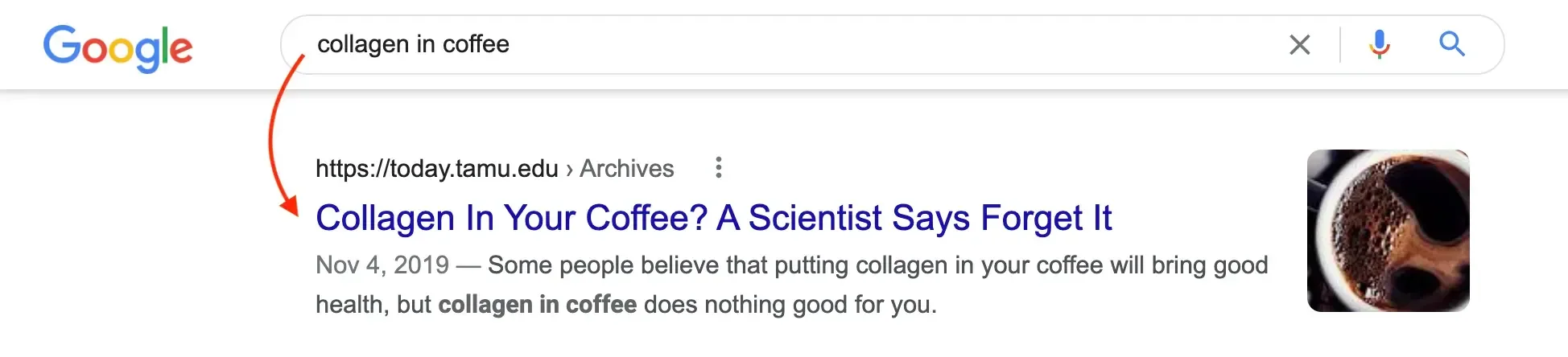Start voice search with the microphone icon

pos(1379,44)
